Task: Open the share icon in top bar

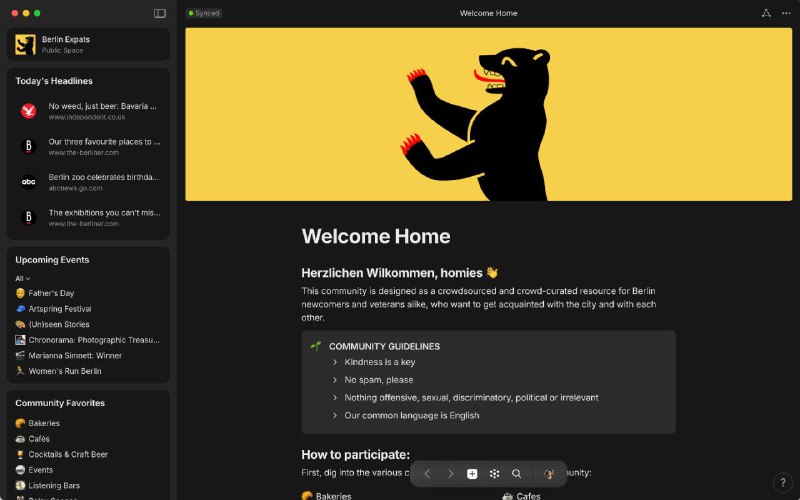Action: pos(766,13)
